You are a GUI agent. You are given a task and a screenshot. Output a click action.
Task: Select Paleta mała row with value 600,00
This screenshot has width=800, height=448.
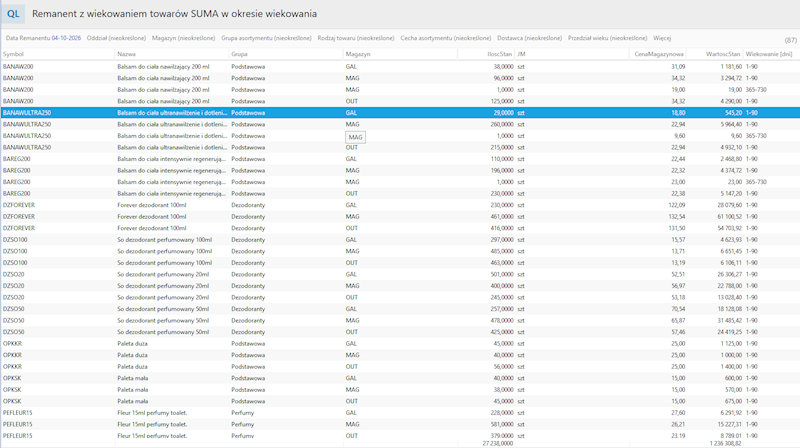click(400, 378)
